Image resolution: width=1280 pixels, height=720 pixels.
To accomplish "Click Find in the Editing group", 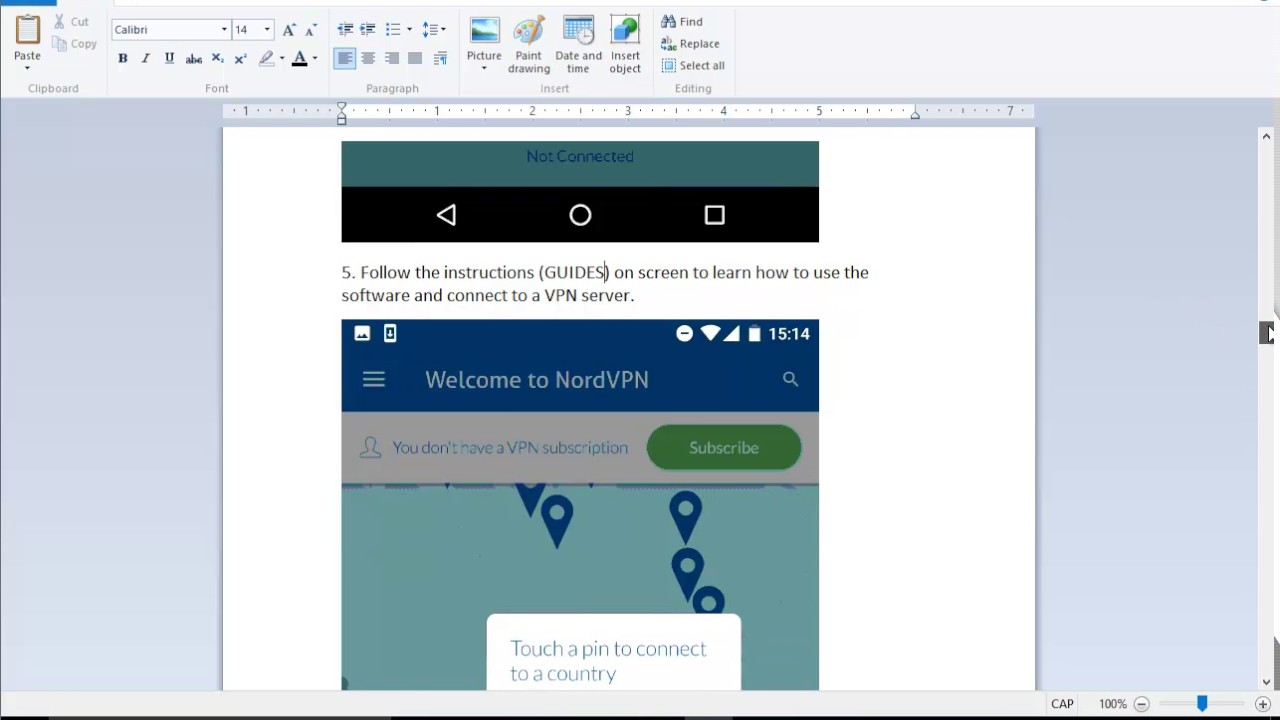I will [682, 22].
